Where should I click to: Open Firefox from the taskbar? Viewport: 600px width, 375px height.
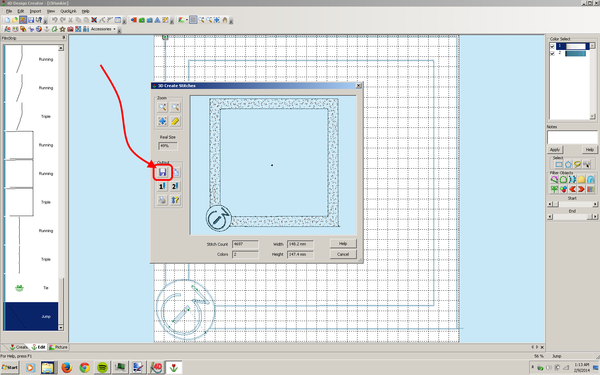click(x=67, y=368)
